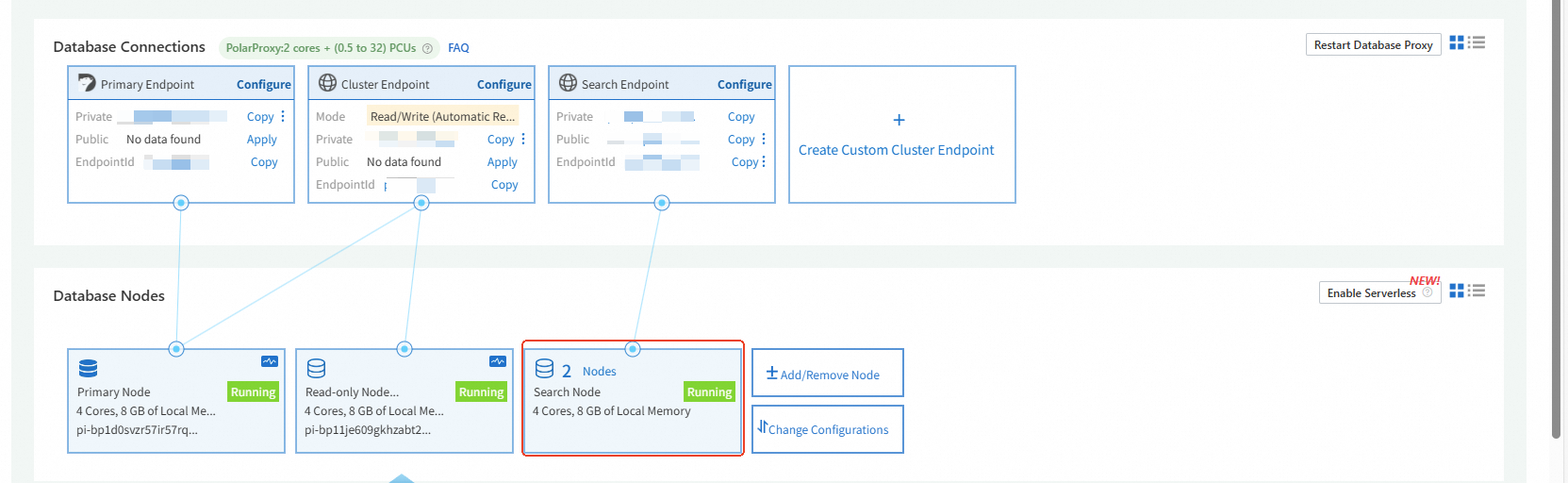Click the Enable Serverless help question-mark icon
The image size is (1568, 483).
[x=1428, y=292]
